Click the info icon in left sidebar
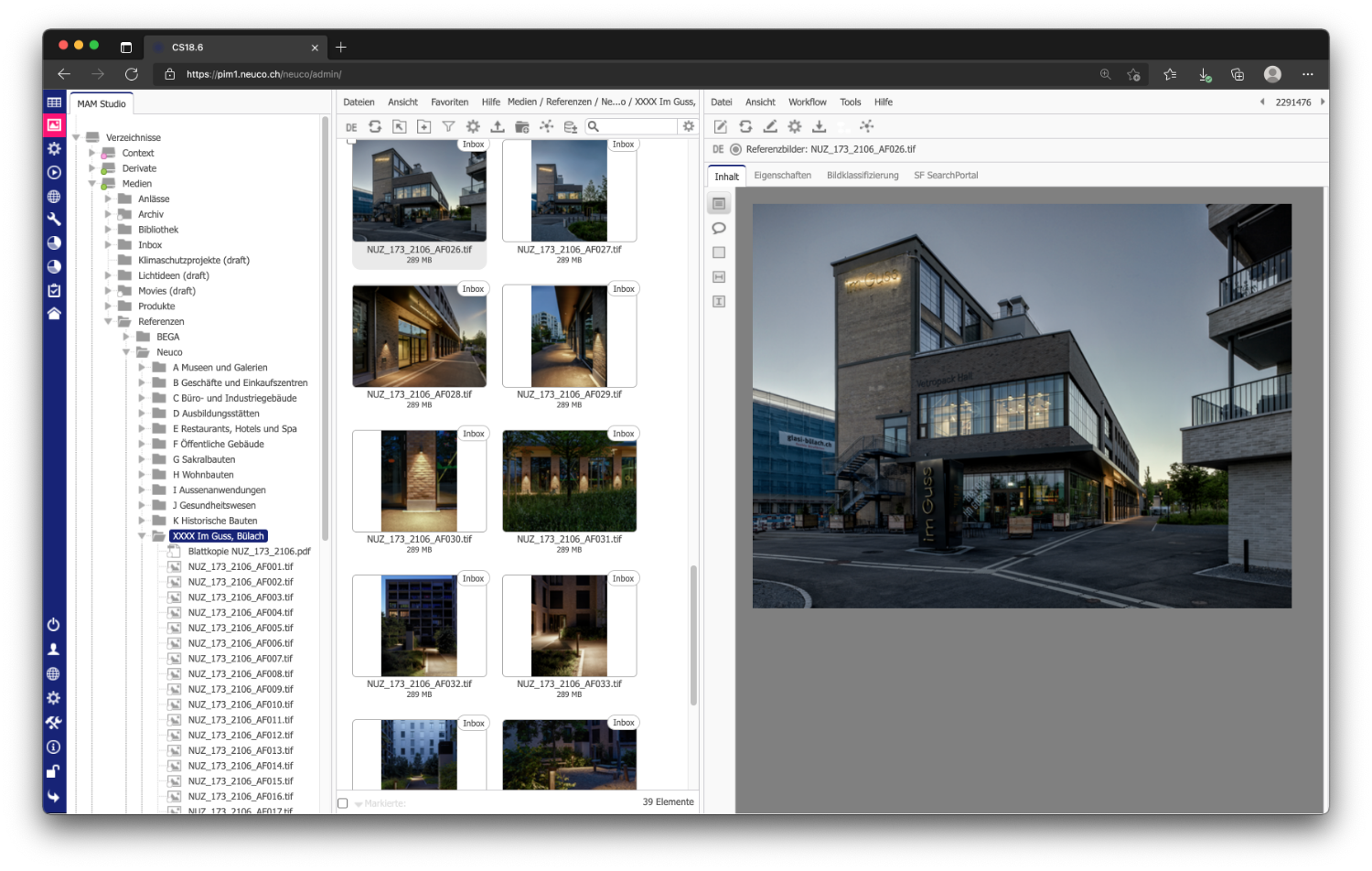 pos(54,747)
